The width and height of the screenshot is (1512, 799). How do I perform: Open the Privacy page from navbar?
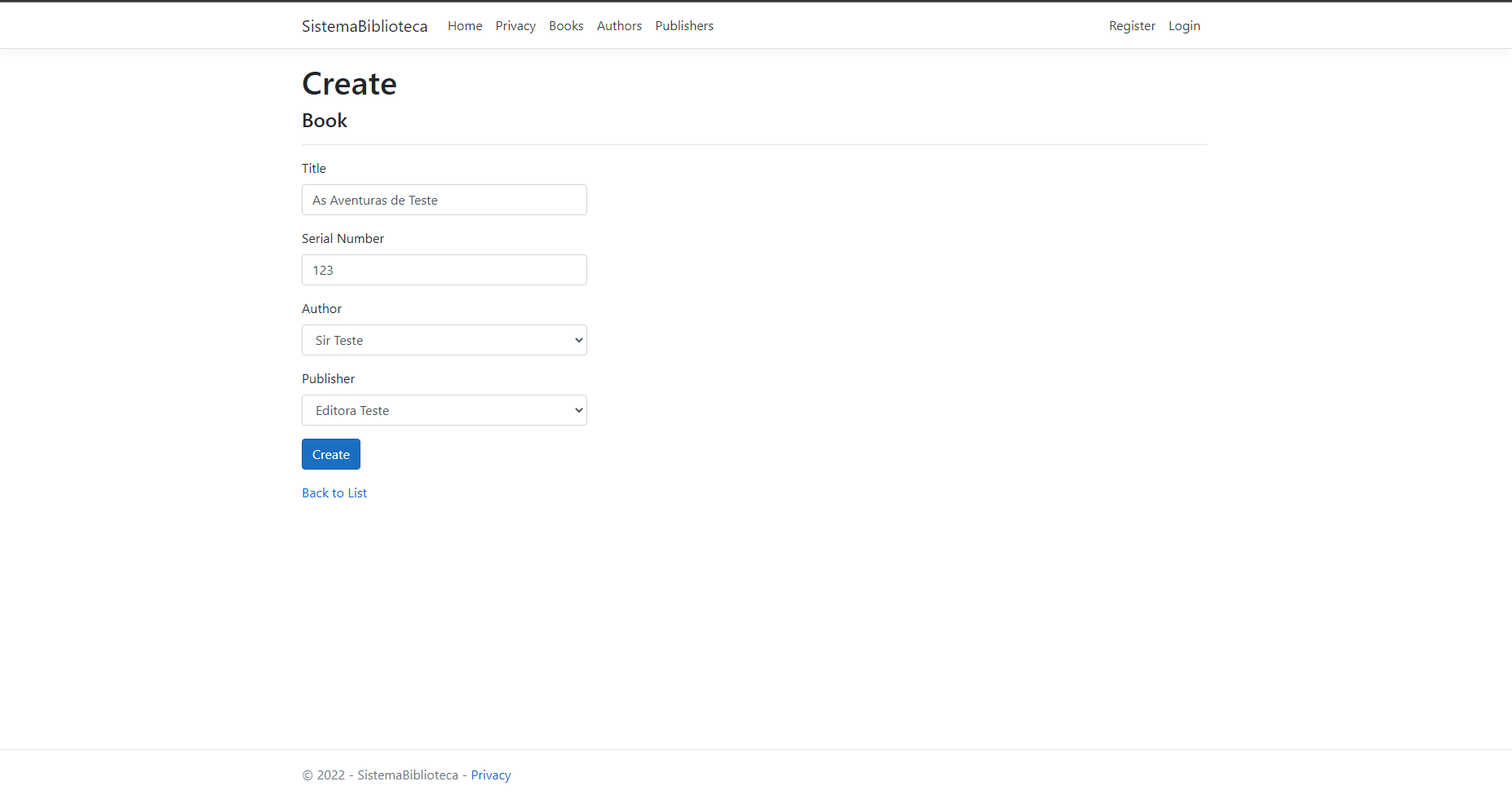pos(515,25)
